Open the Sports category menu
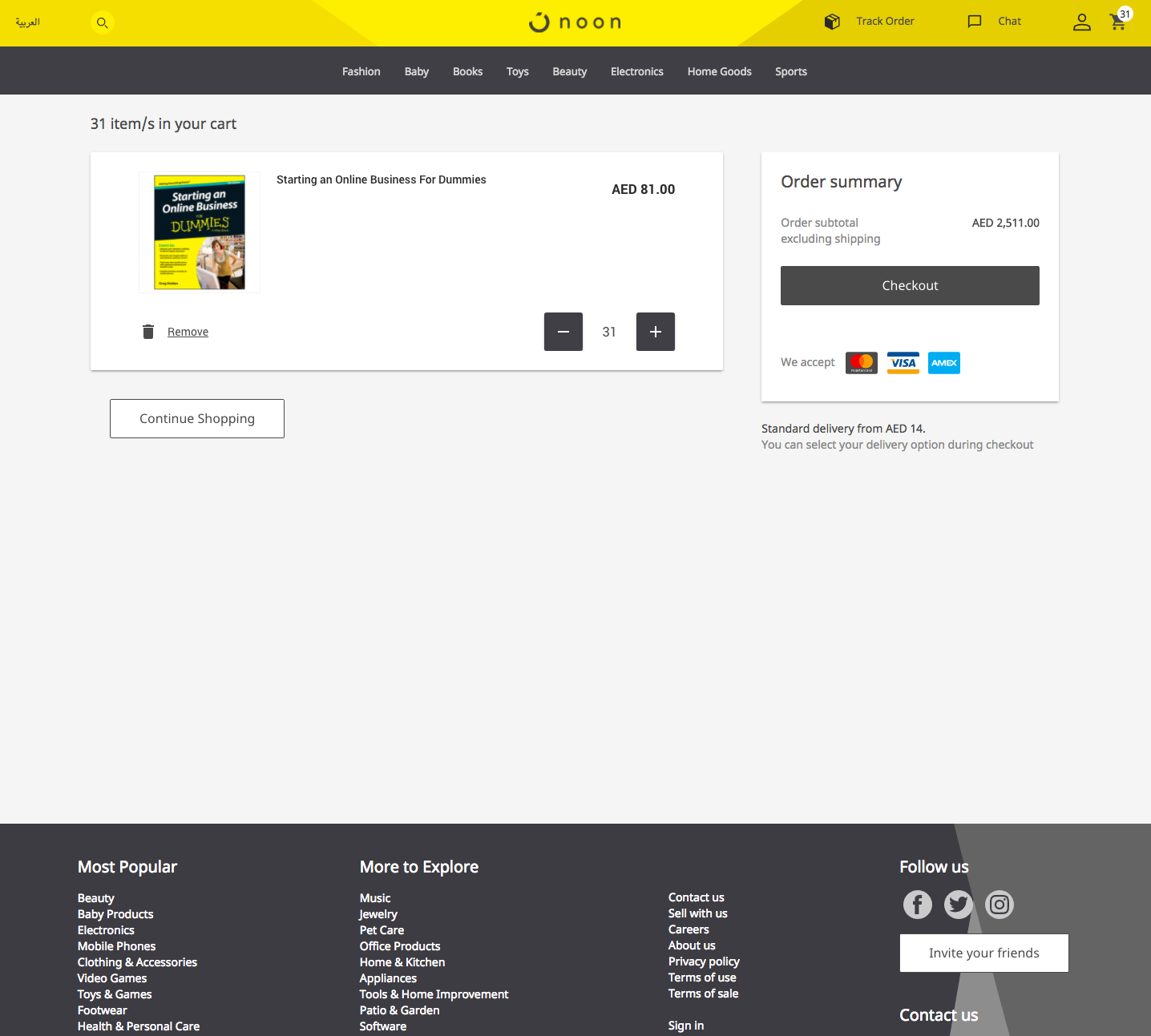Image resolution: width=1151 pixels, height=1036 pixels. [x=791, y=71]
